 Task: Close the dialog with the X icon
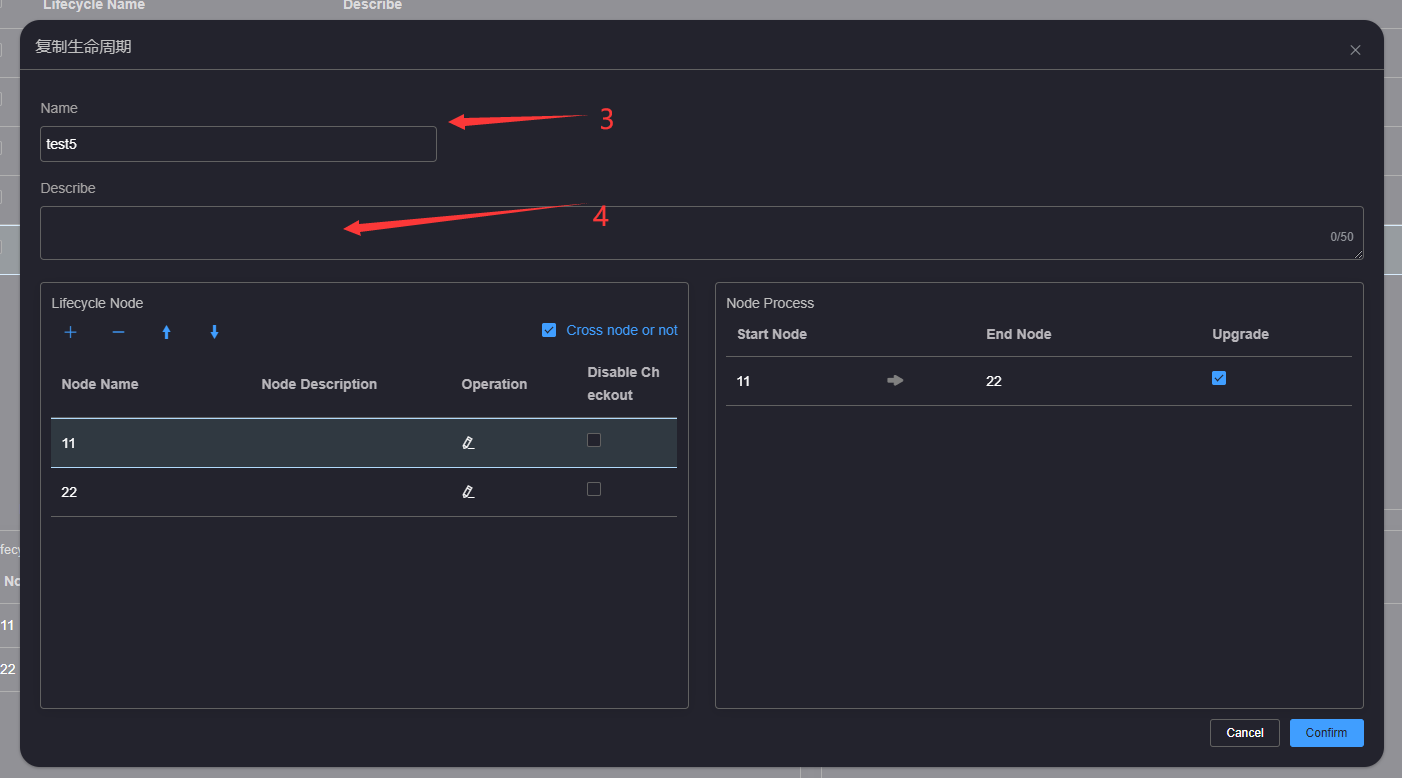[1355, 50]
